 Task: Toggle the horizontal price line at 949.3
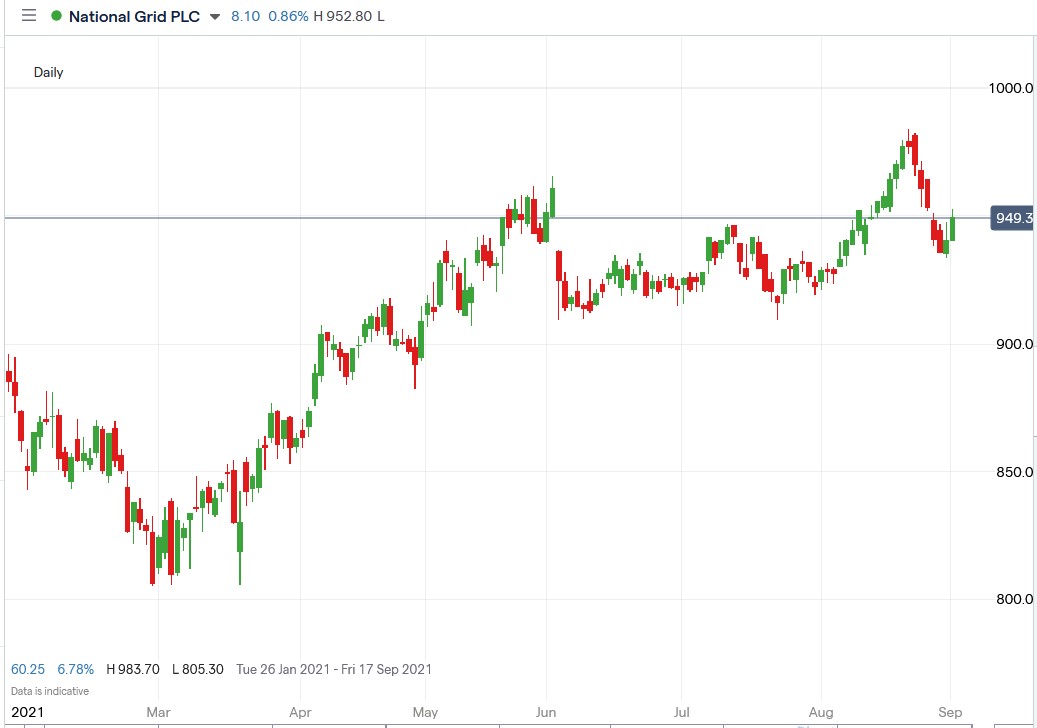pyautogui.click(x=600, y=215)
